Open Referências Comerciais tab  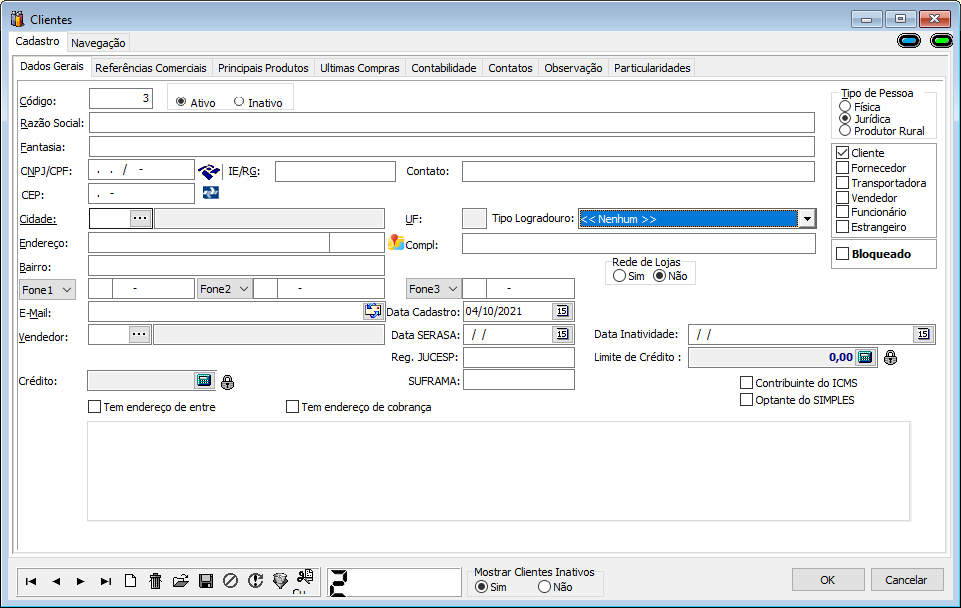pos(151,68)
